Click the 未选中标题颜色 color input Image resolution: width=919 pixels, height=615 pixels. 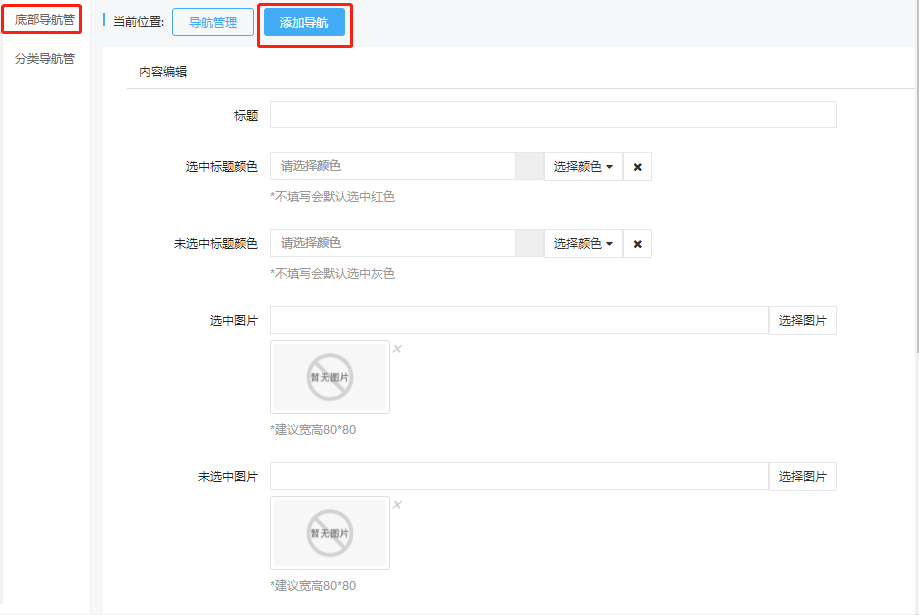(x=393, y=243)
